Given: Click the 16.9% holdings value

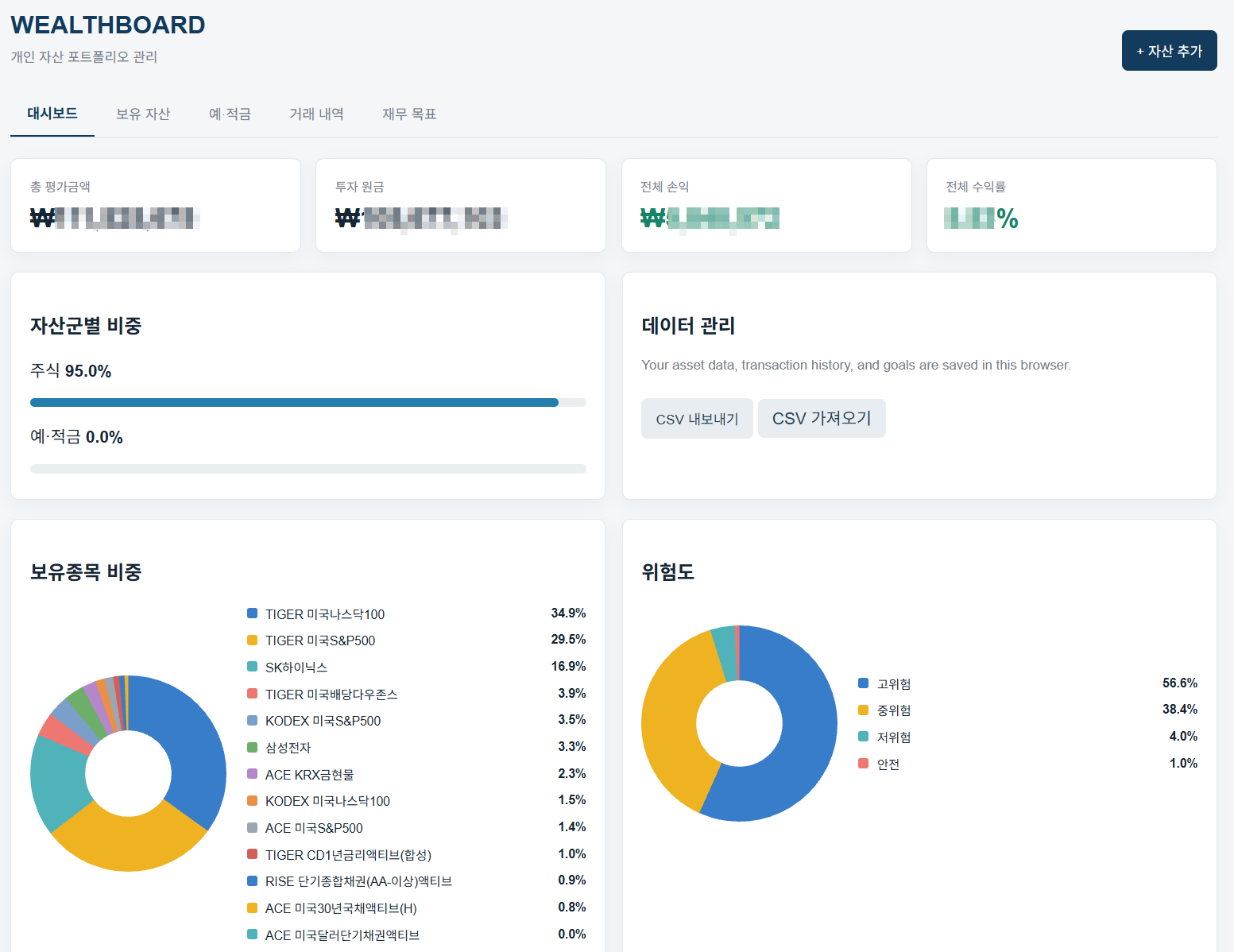Looking at the screenshot, I should point(568,666).
